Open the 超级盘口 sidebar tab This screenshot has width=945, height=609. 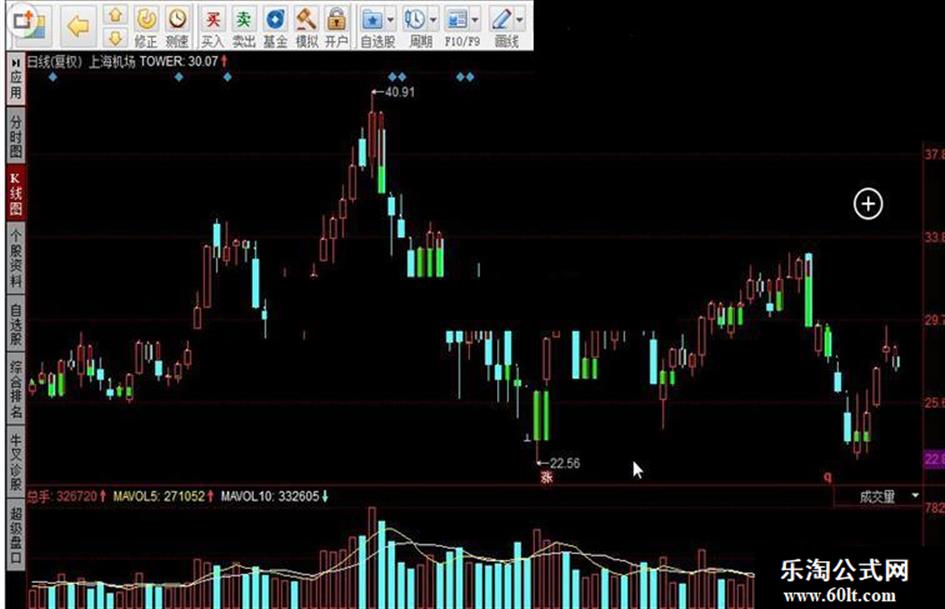(x=16, y=534)
